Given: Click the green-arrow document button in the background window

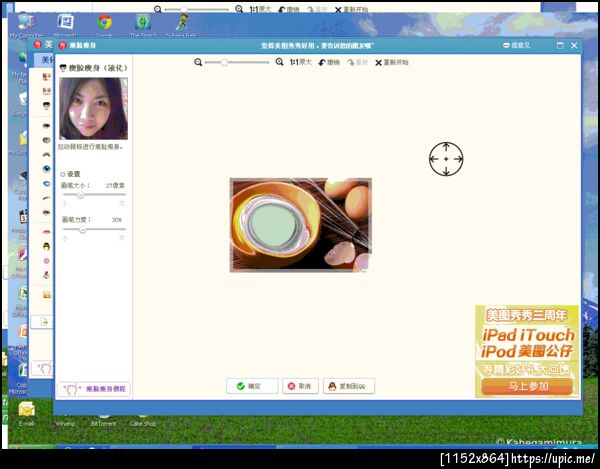Looking at the screenshot, I should (42, 322).
